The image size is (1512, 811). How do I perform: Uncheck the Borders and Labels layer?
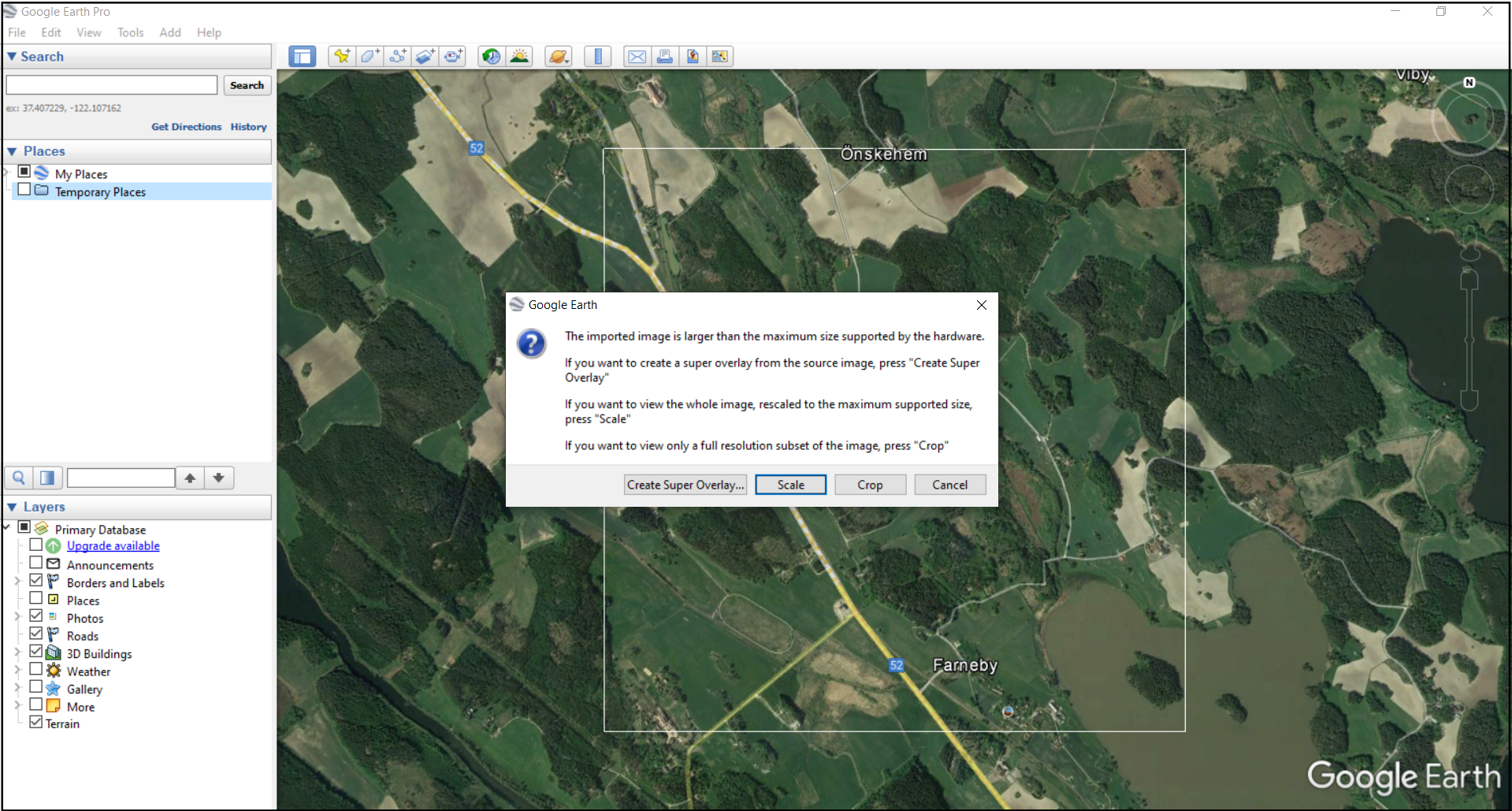point(36,581)
